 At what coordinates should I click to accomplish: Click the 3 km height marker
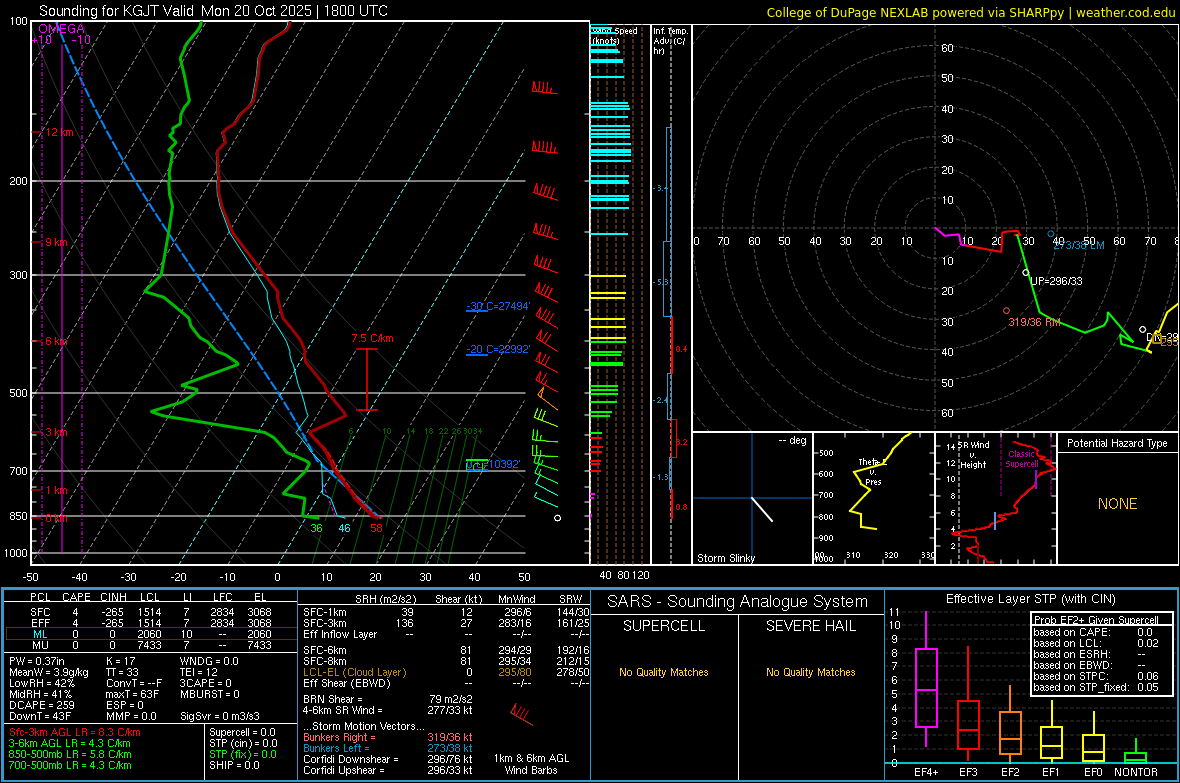point(56,432)
